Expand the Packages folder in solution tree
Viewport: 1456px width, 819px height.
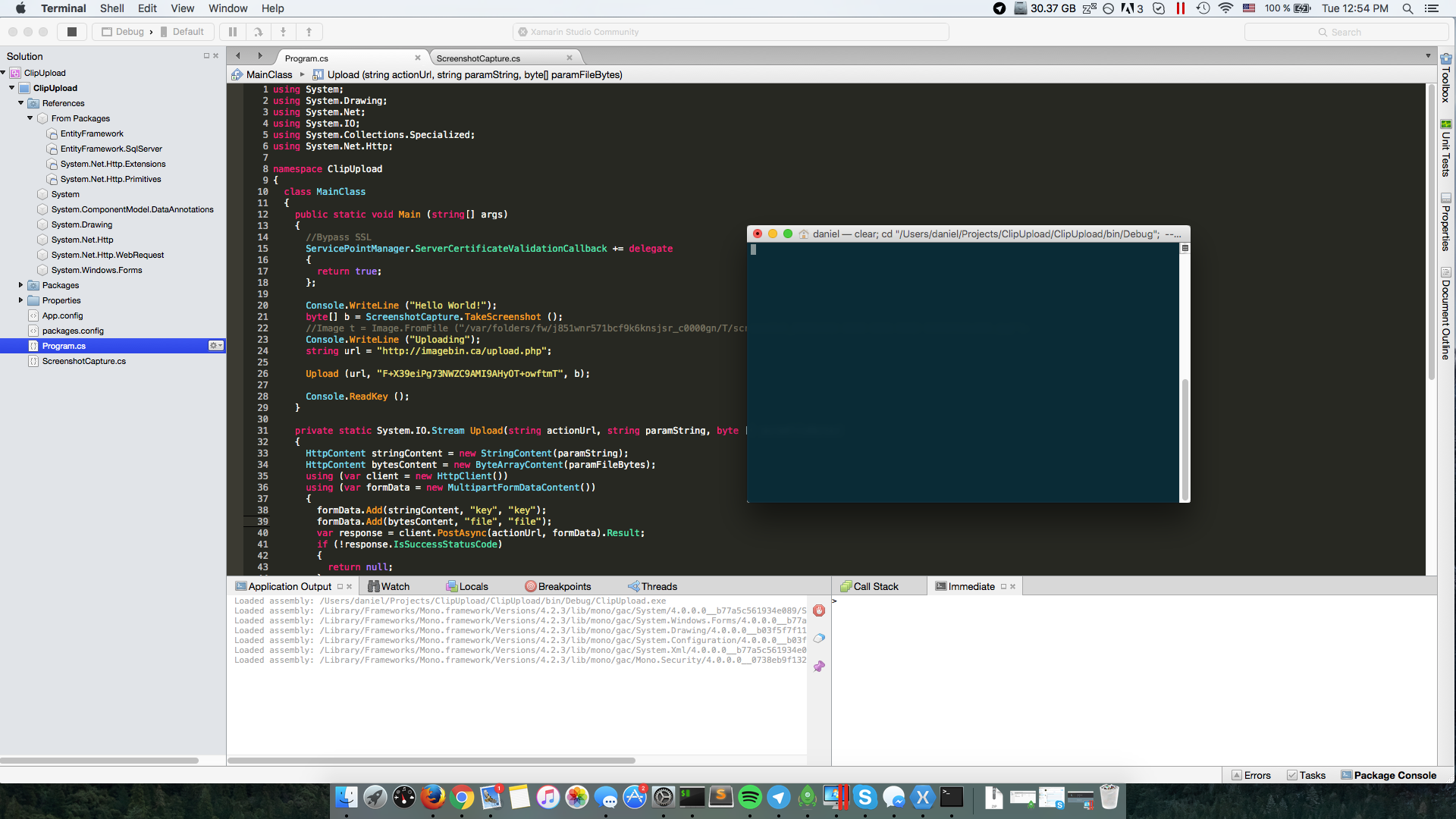point(20,285)
